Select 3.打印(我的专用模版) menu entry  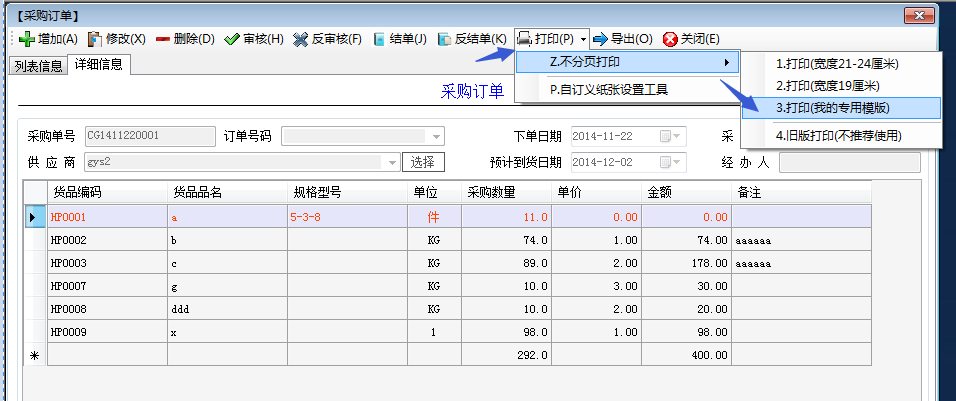point(833,107)
